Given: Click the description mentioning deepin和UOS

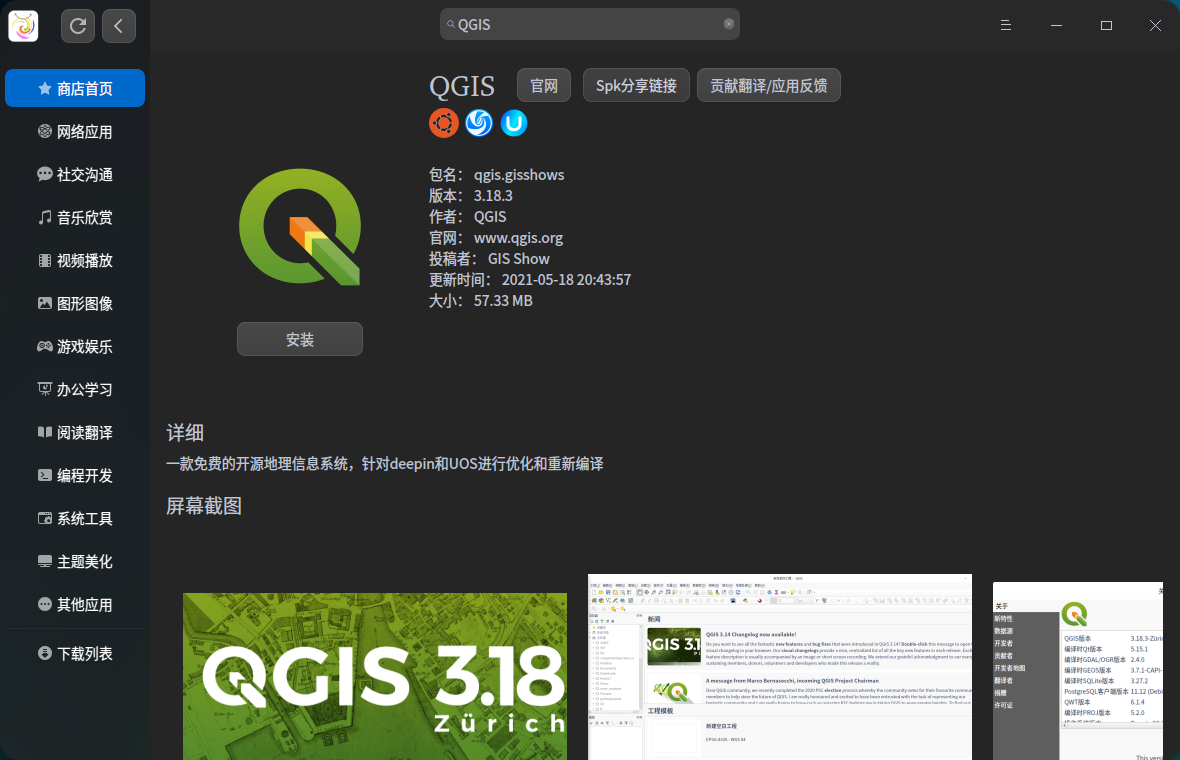Looking at the screenshot, I should 385,464.
